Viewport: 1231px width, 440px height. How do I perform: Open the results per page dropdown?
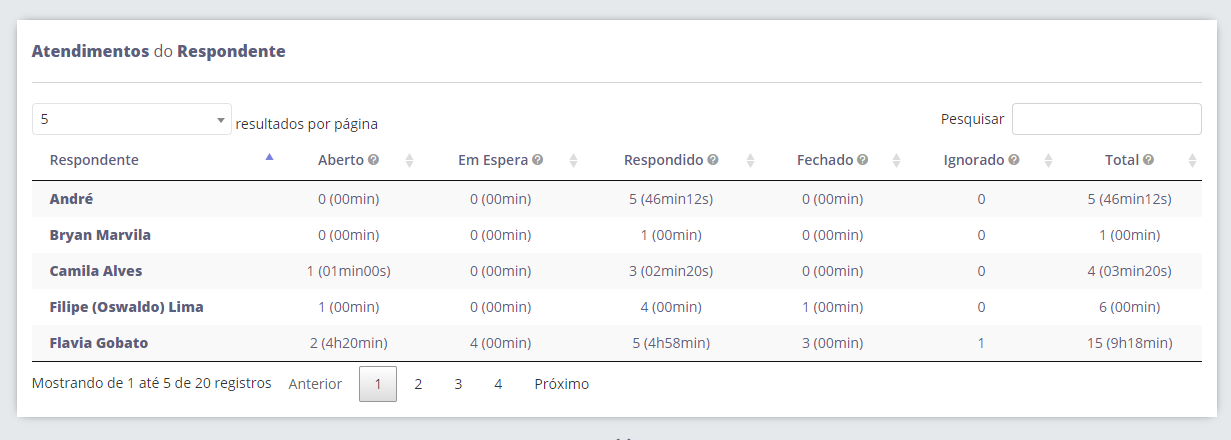coord(132,119)
